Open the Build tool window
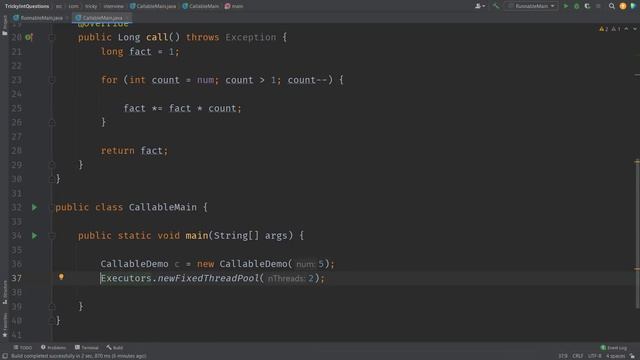Screen dimensions: 640x360 (x=115, y=347)
